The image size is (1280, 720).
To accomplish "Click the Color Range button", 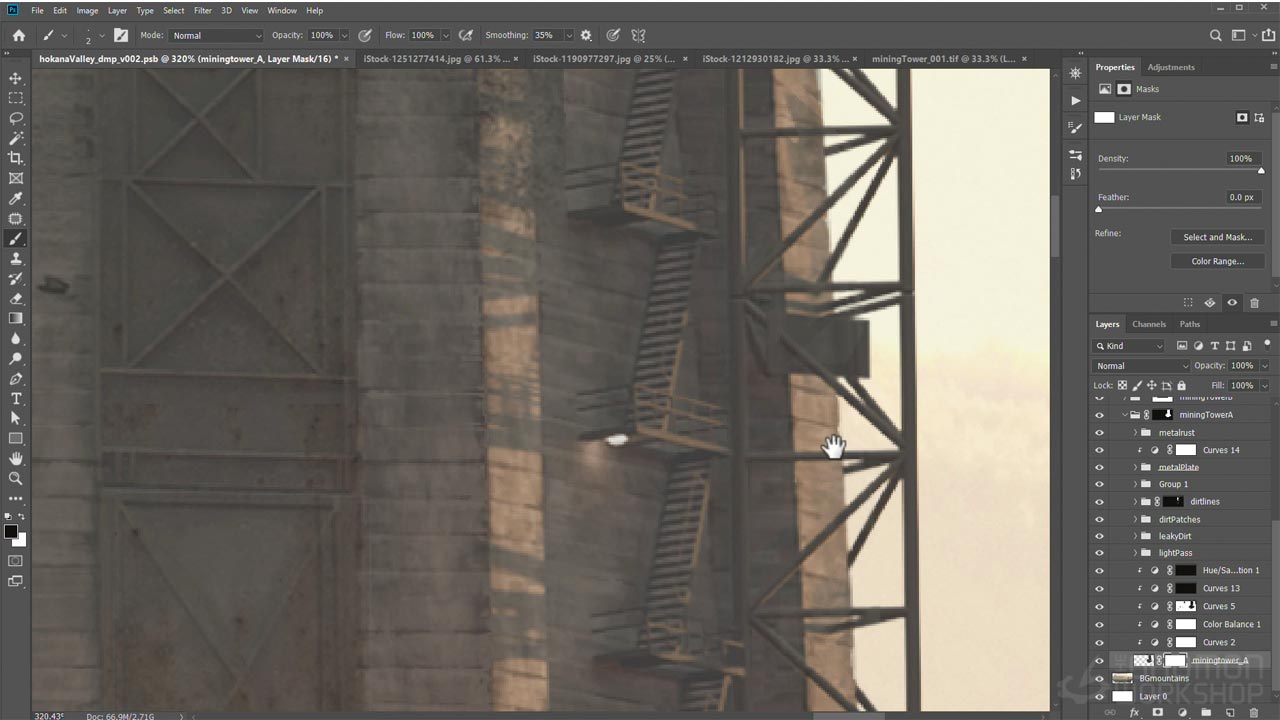I will click(x=1217, y=261).
